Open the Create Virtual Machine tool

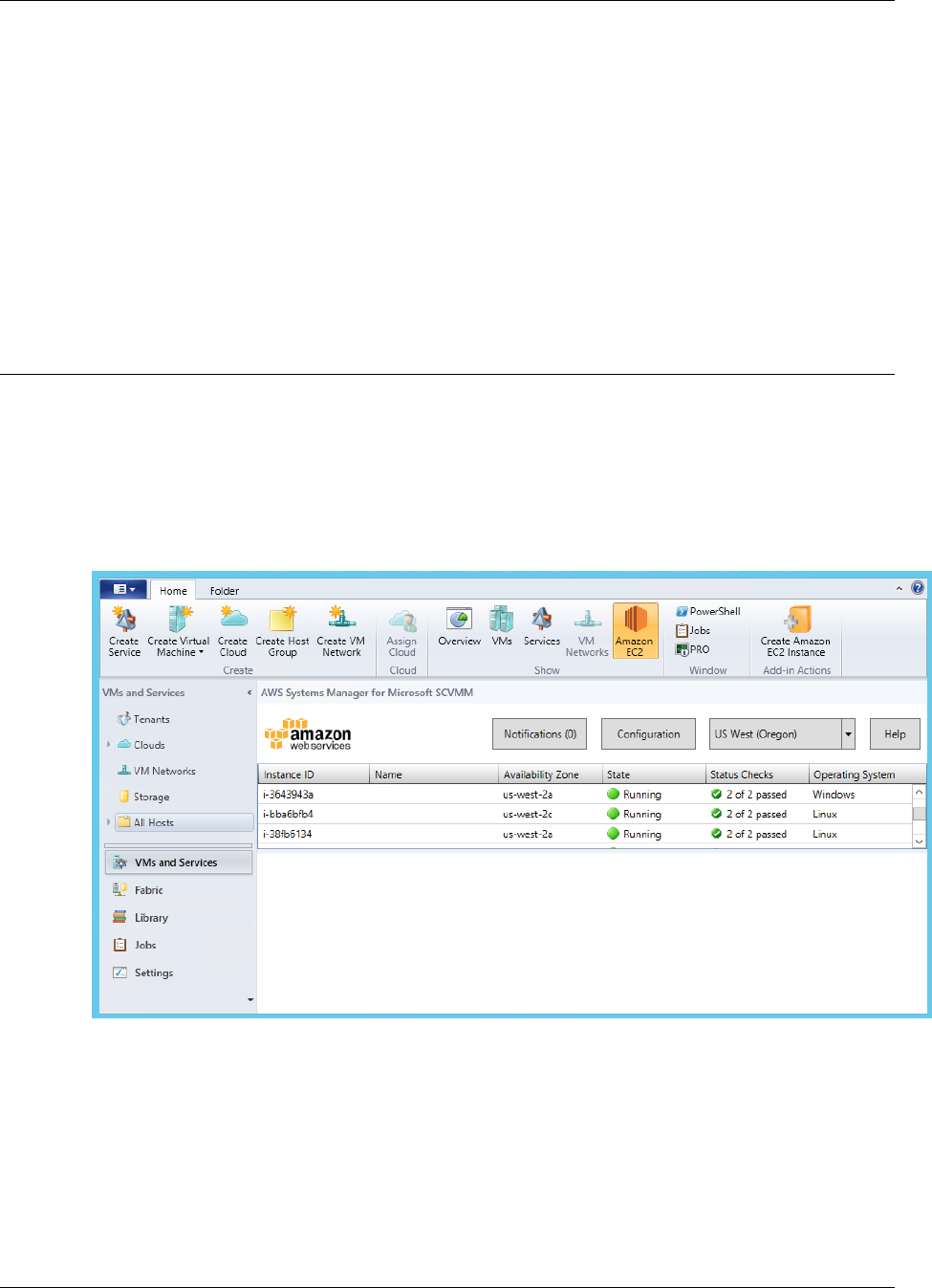tap(179, 631)
